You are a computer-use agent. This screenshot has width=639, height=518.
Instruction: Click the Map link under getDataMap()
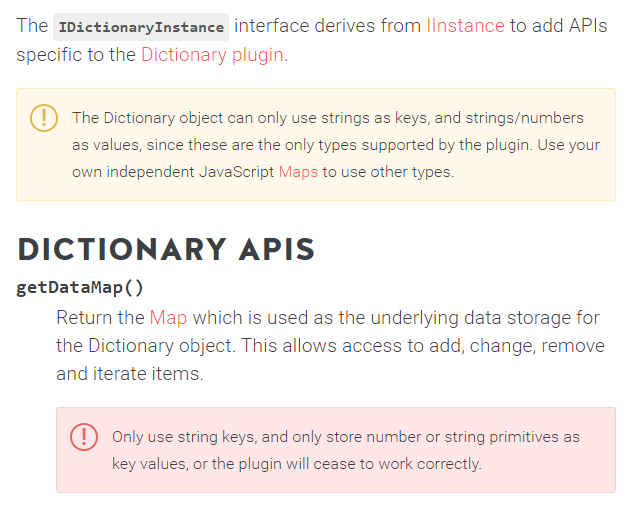(168, 317)
